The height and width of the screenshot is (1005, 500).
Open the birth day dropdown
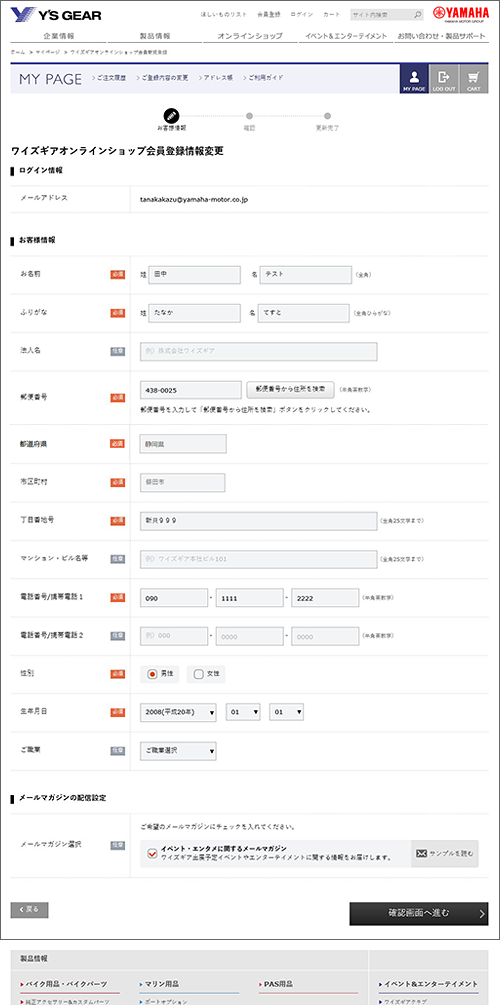coord(287,712)
